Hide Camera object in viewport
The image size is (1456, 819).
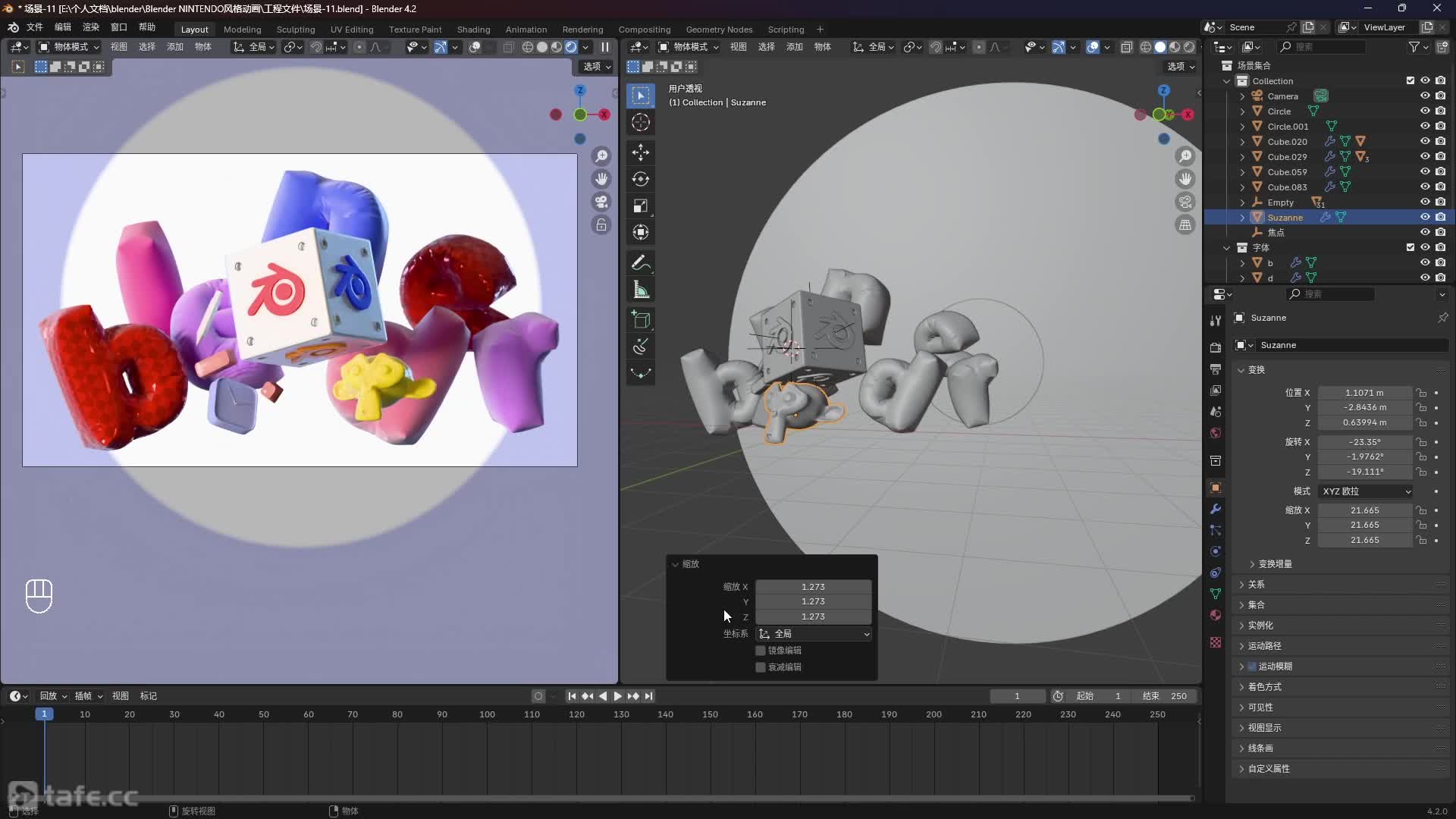click(1425, 96)
